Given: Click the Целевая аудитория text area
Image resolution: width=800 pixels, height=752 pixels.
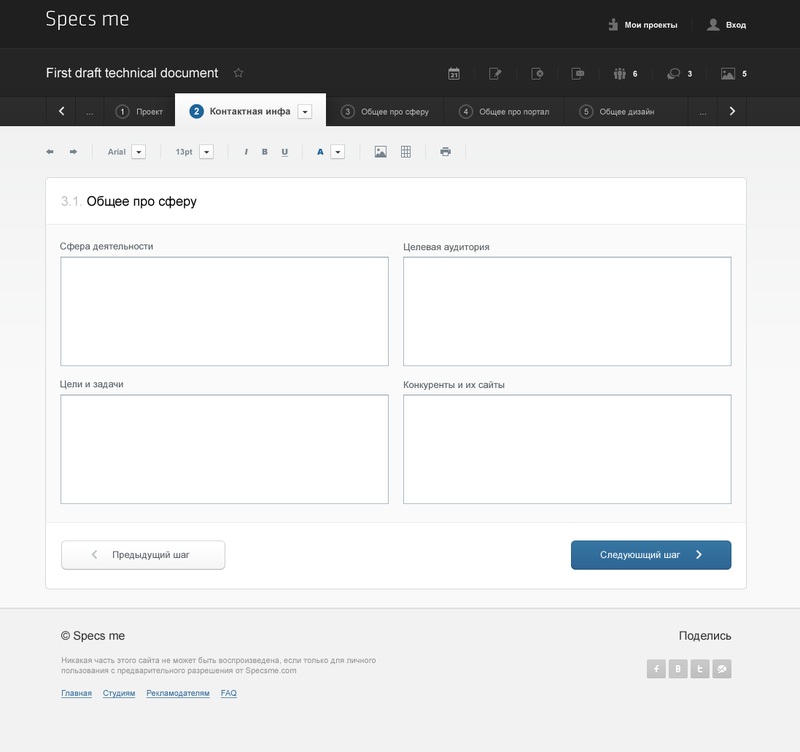Looking at the screenshot, I should pos(567,311).
